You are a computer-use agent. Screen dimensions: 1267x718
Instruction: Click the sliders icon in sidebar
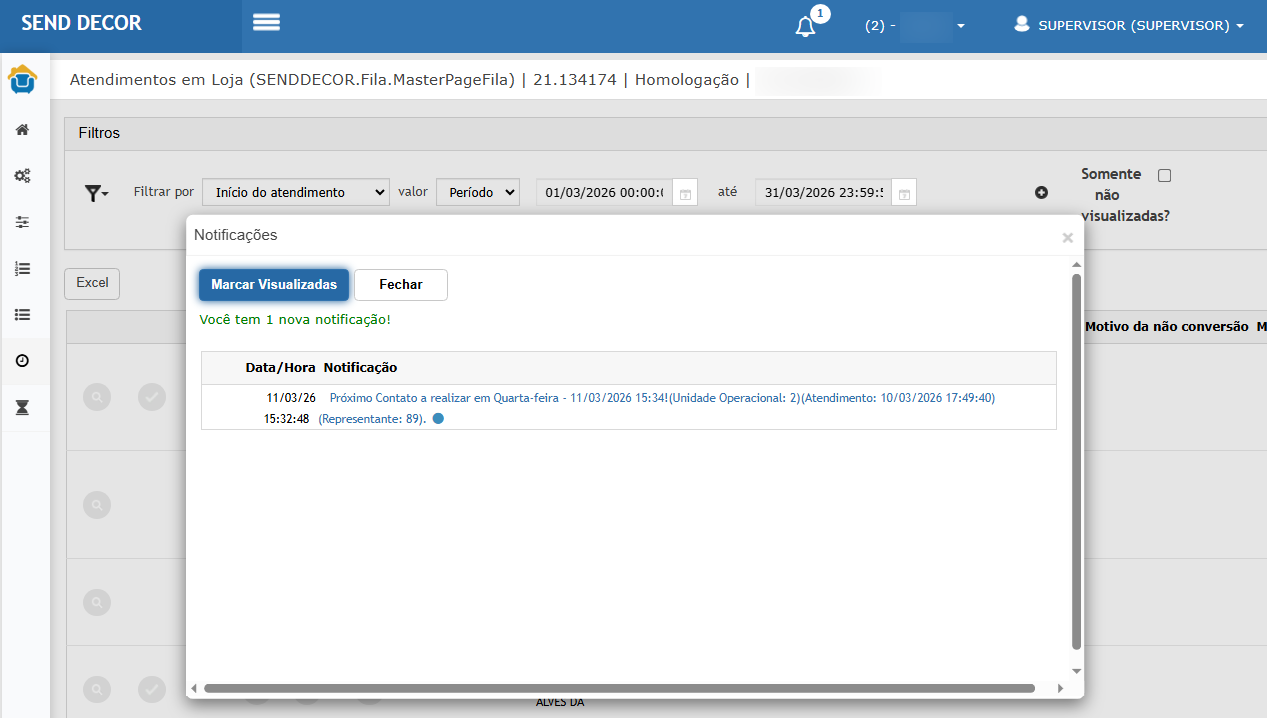click(x=22, y=222)
